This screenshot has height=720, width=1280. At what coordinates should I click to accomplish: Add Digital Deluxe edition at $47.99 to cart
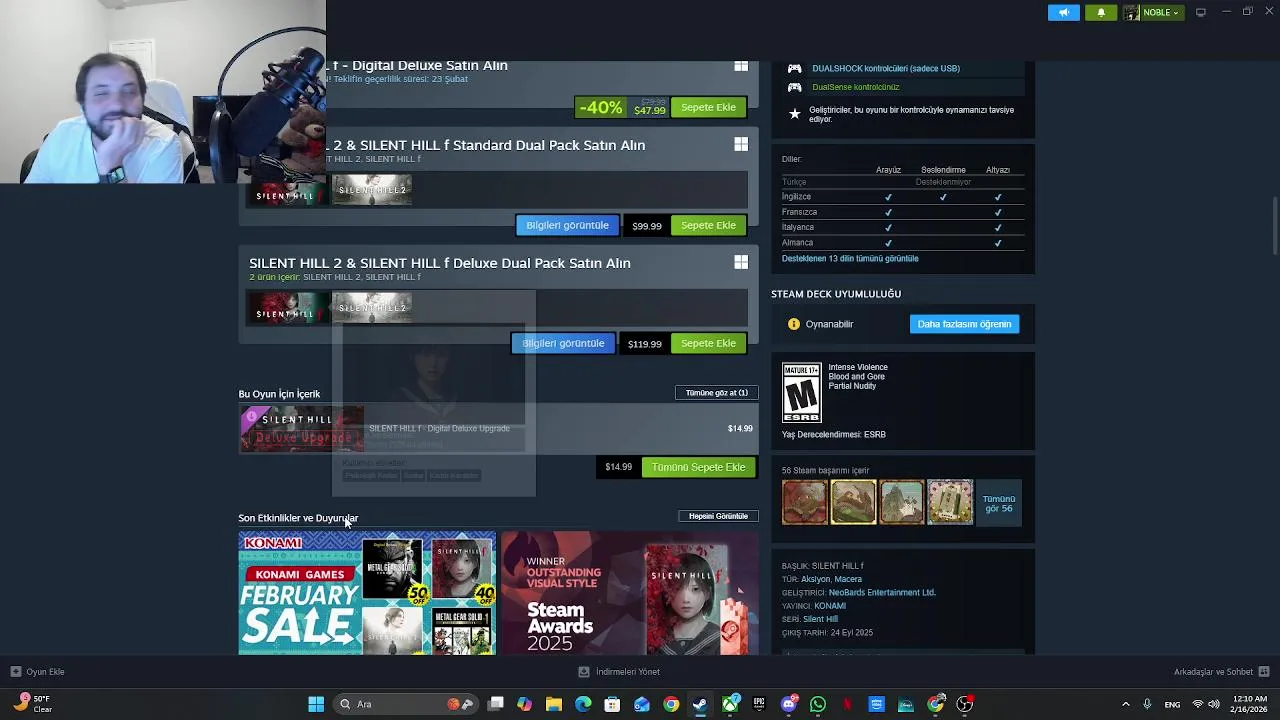click(x=708, y=107)
